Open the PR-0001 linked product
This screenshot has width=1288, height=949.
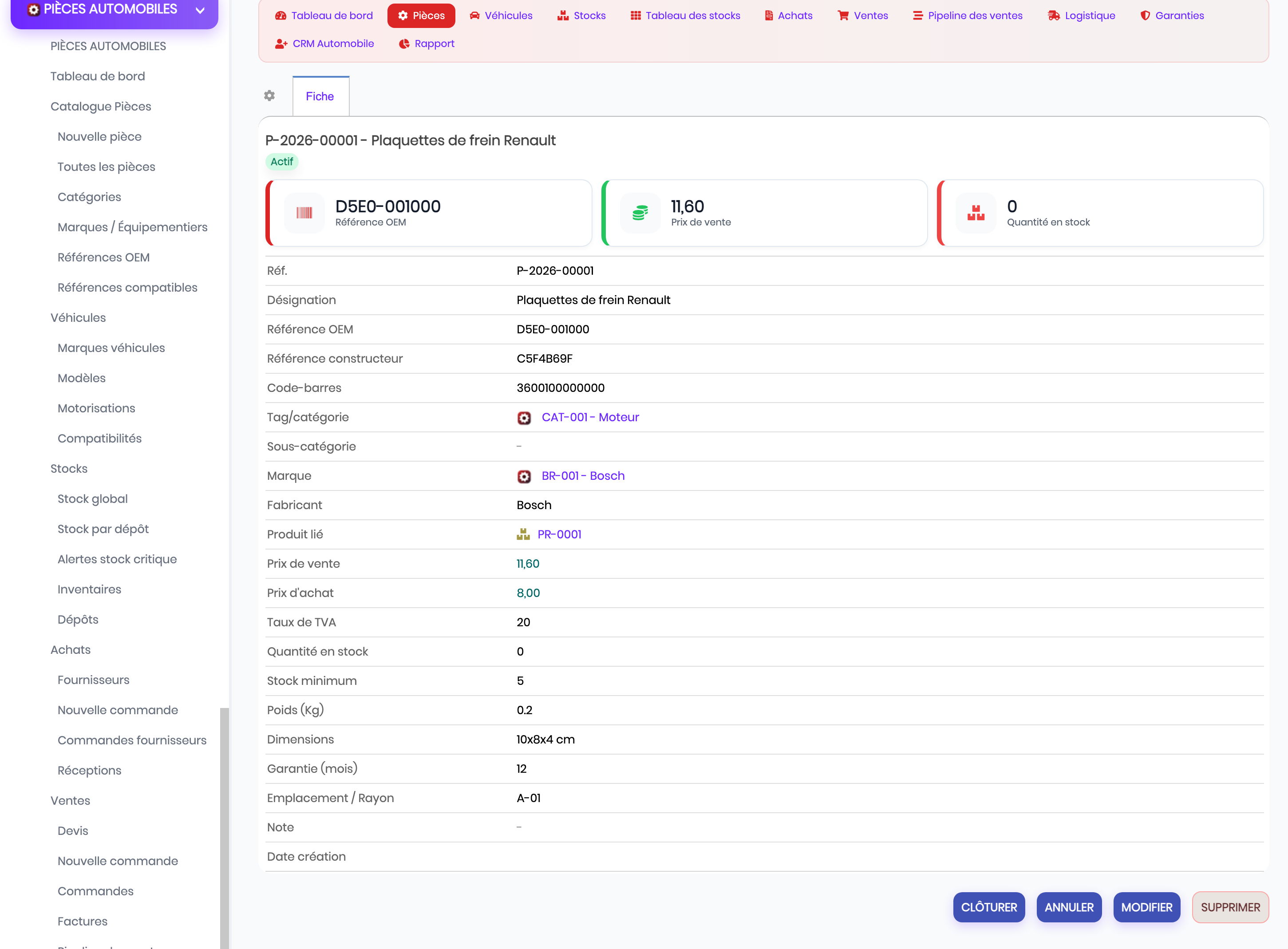click(x=559, y=535)
